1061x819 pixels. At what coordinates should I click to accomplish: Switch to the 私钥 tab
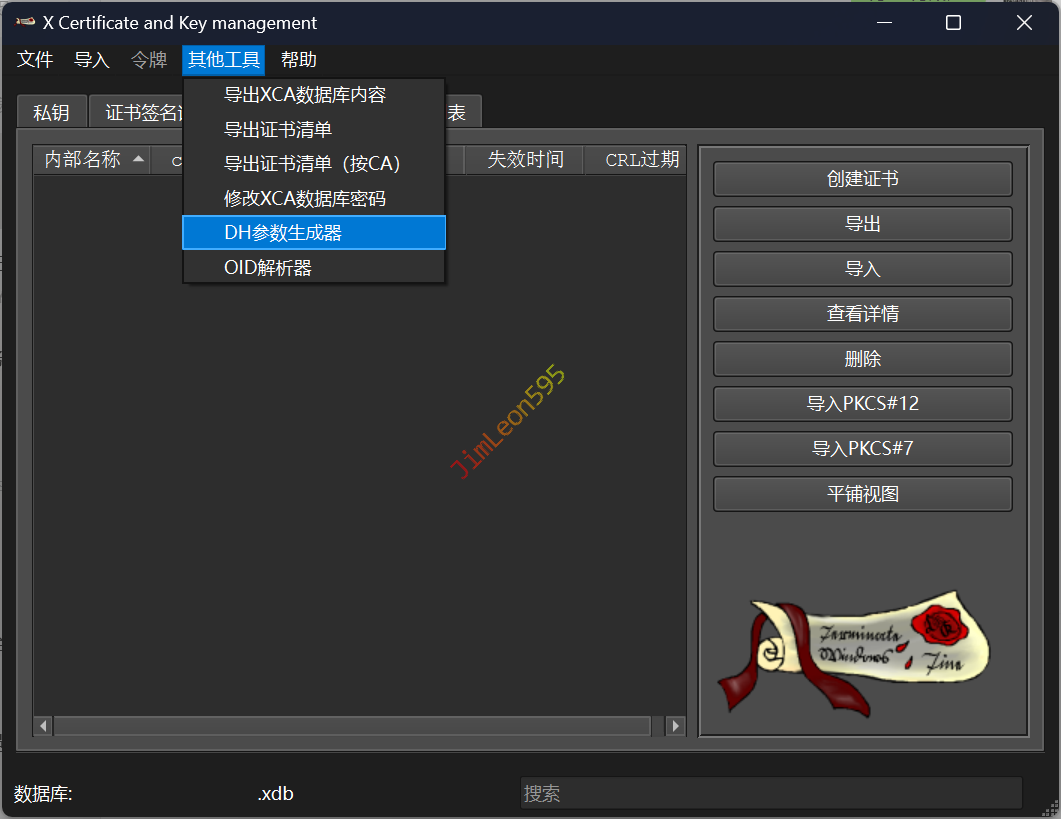[x=51, y=113]
